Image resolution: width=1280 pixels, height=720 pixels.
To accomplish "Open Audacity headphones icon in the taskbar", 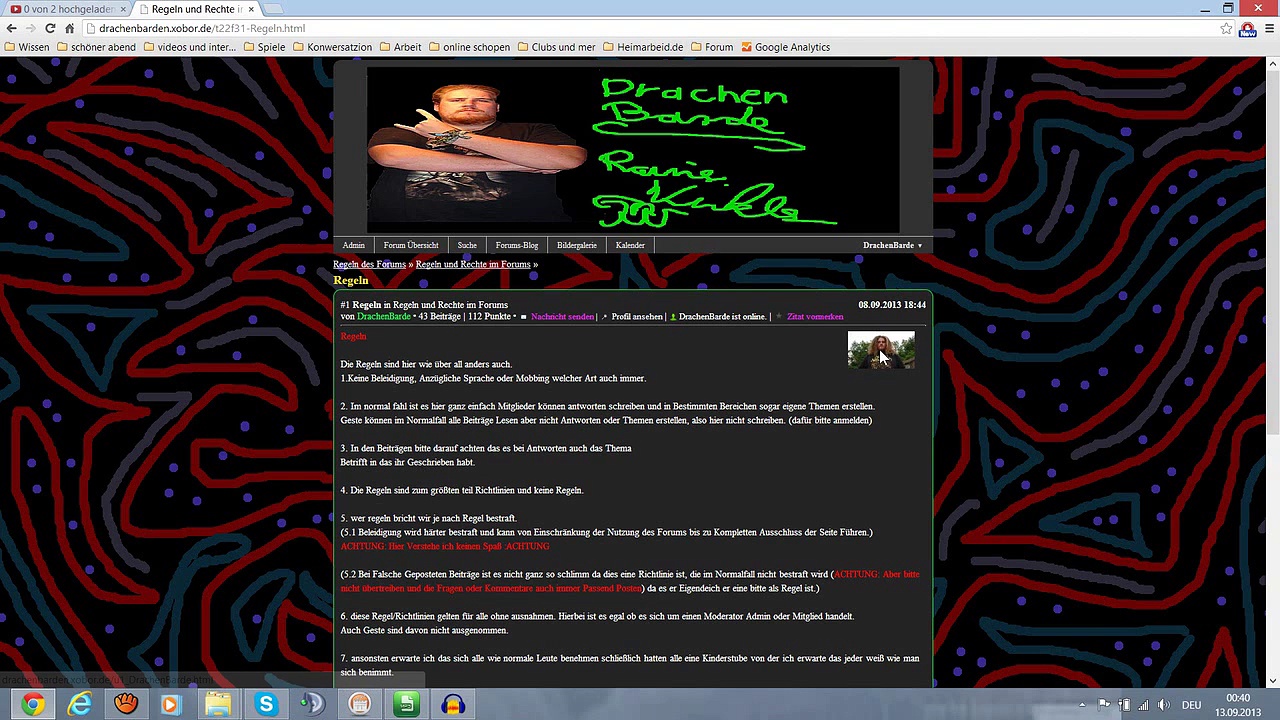I will click(453, 705).
